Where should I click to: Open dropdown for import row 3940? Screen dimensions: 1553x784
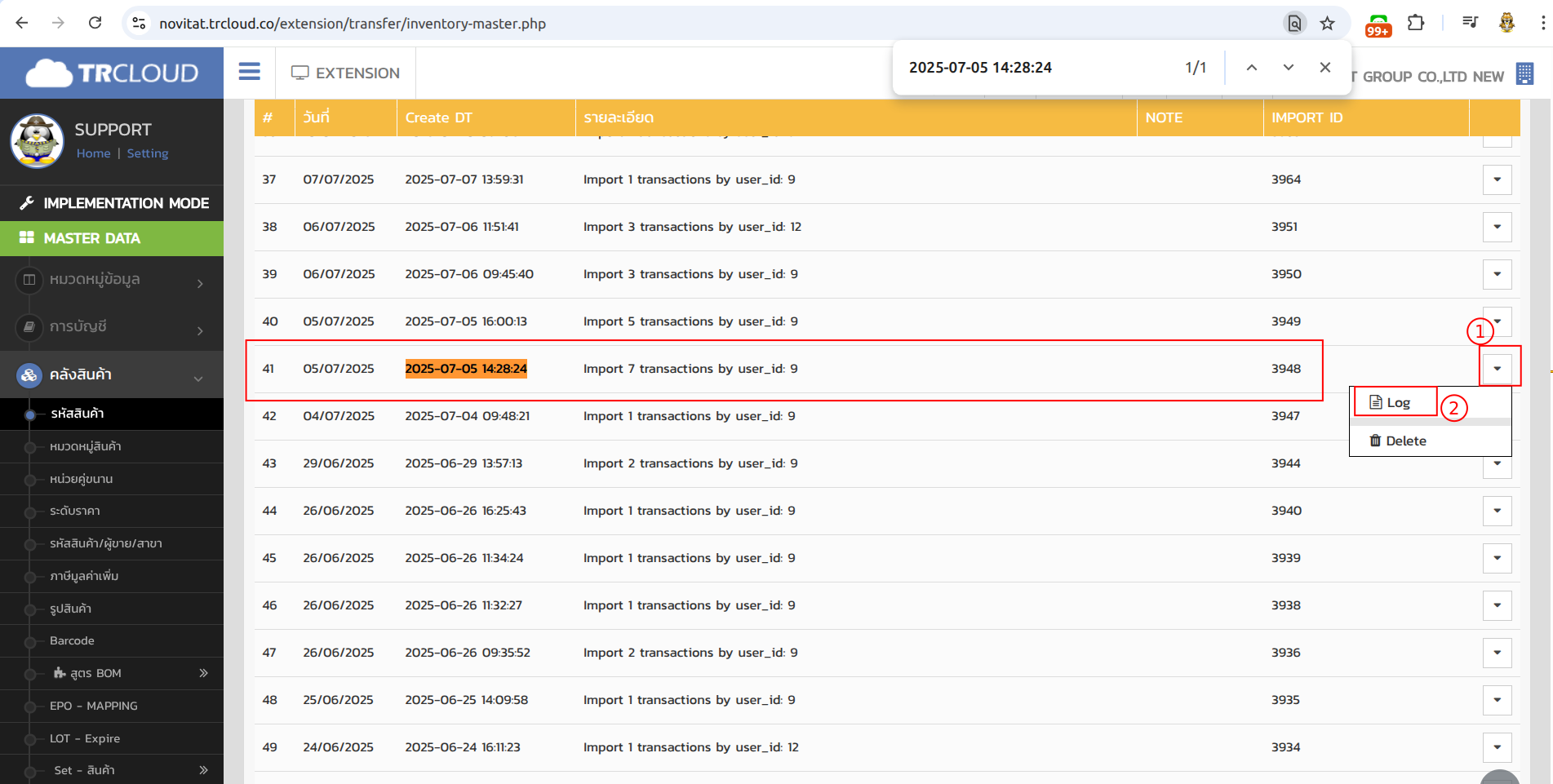coord(1497,511)
